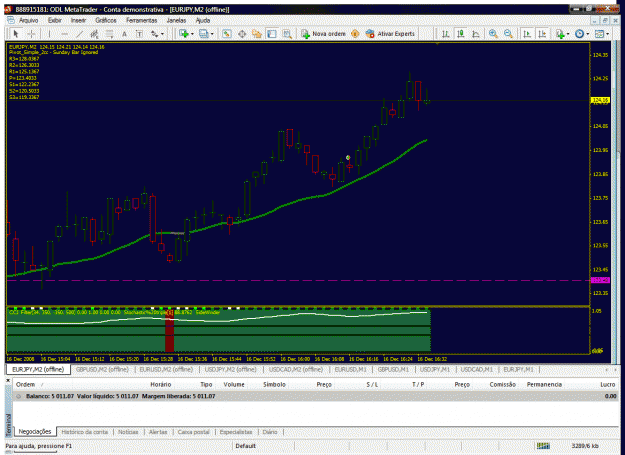Select the crosshair tool

click(31, 34)
